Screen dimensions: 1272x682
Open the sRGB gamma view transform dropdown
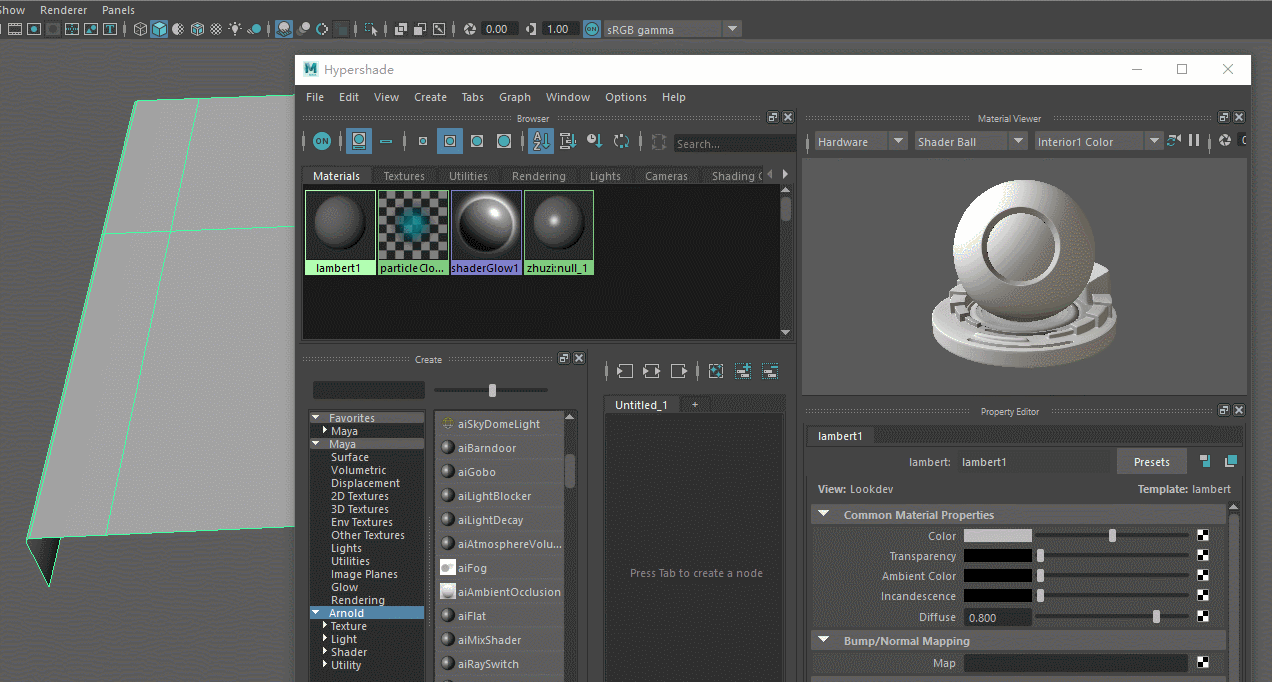coord(673,29)
